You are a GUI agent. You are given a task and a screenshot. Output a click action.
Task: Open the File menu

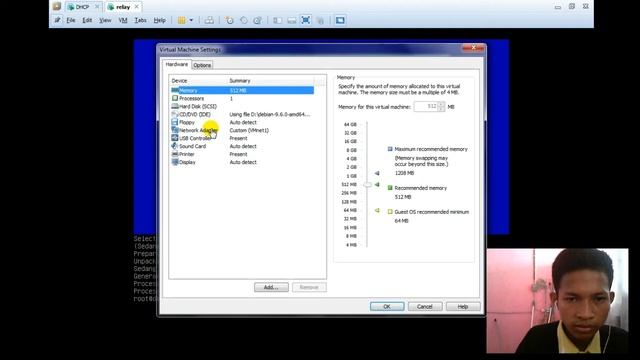point(71,20)
